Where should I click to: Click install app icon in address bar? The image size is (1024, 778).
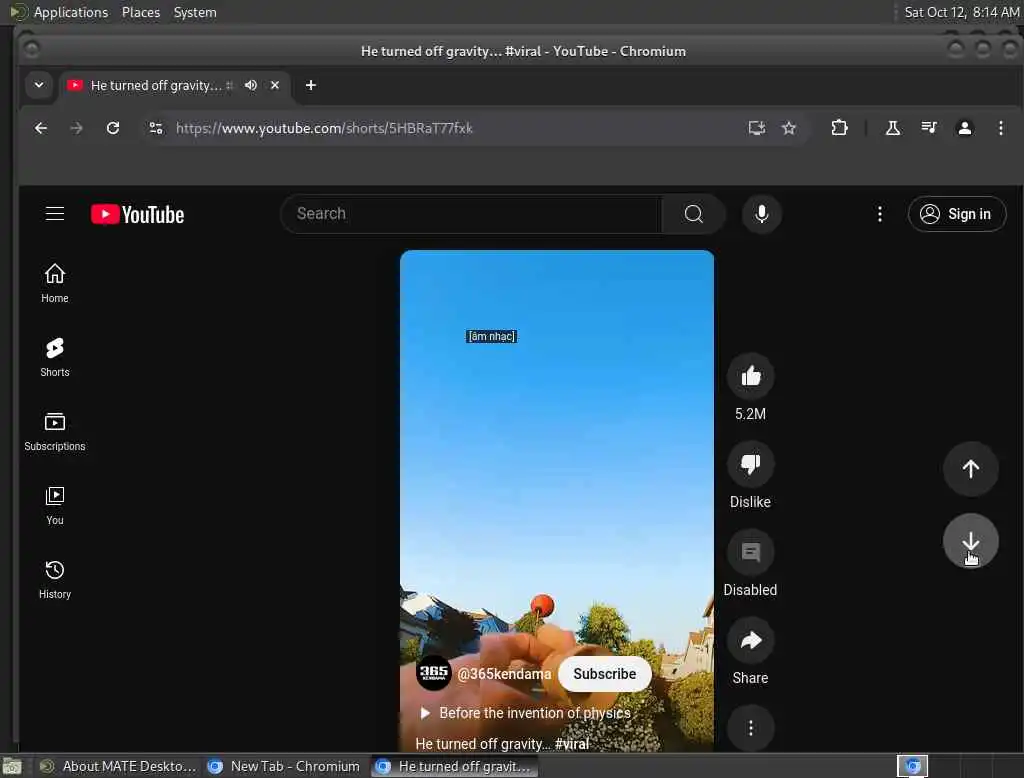(x=756, y=128)
